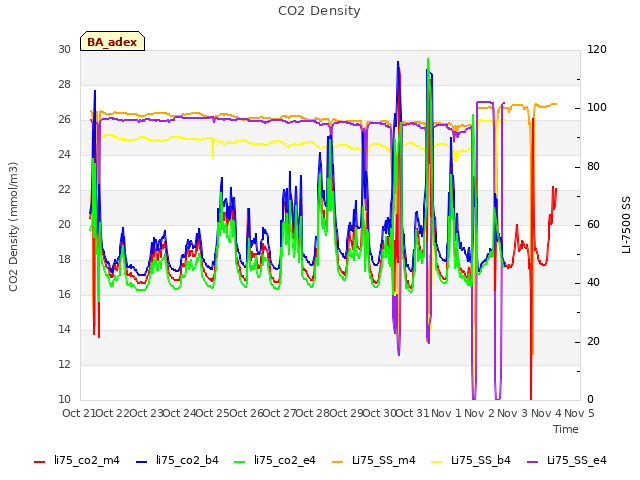This screenshot has width=640, height=480.
Task: Toggle Li75_SS_m4 legend entry
Action: (373, 460)
